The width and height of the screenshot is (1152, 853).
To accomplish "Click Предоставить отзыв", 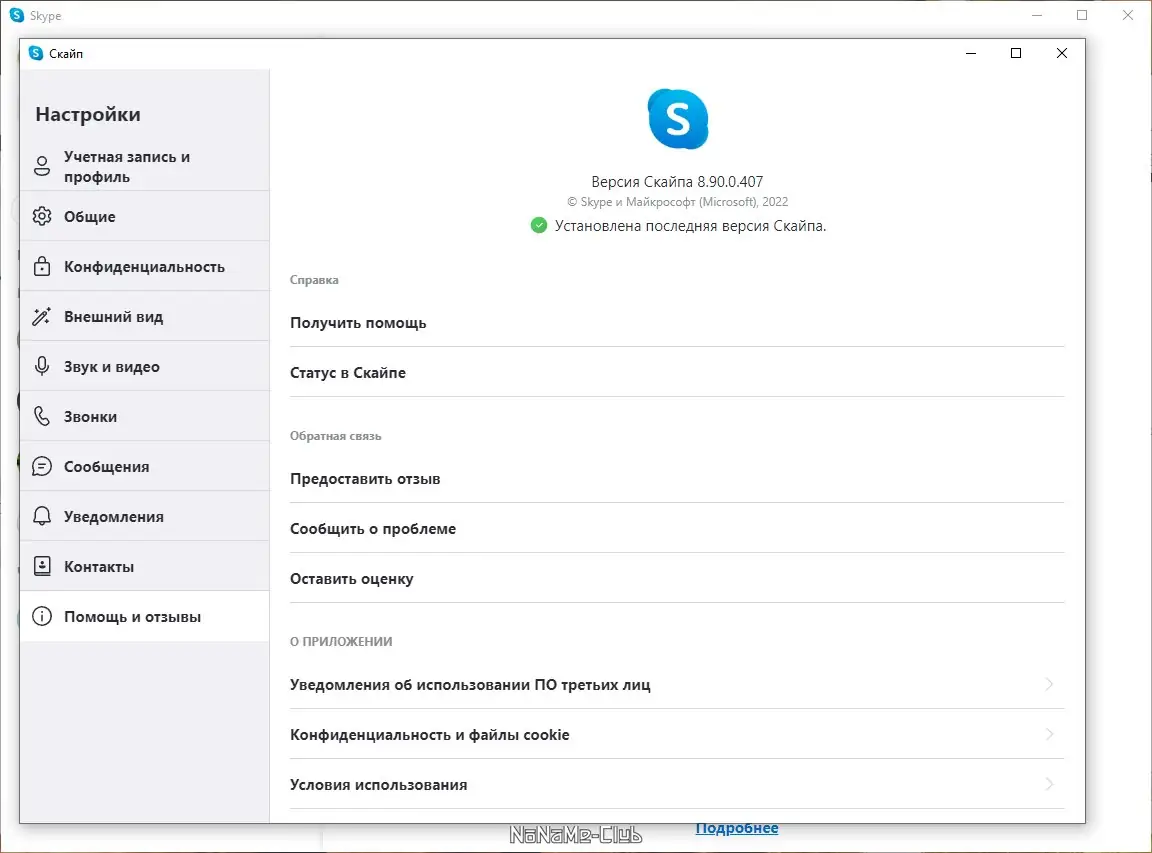I will [677, 478].
